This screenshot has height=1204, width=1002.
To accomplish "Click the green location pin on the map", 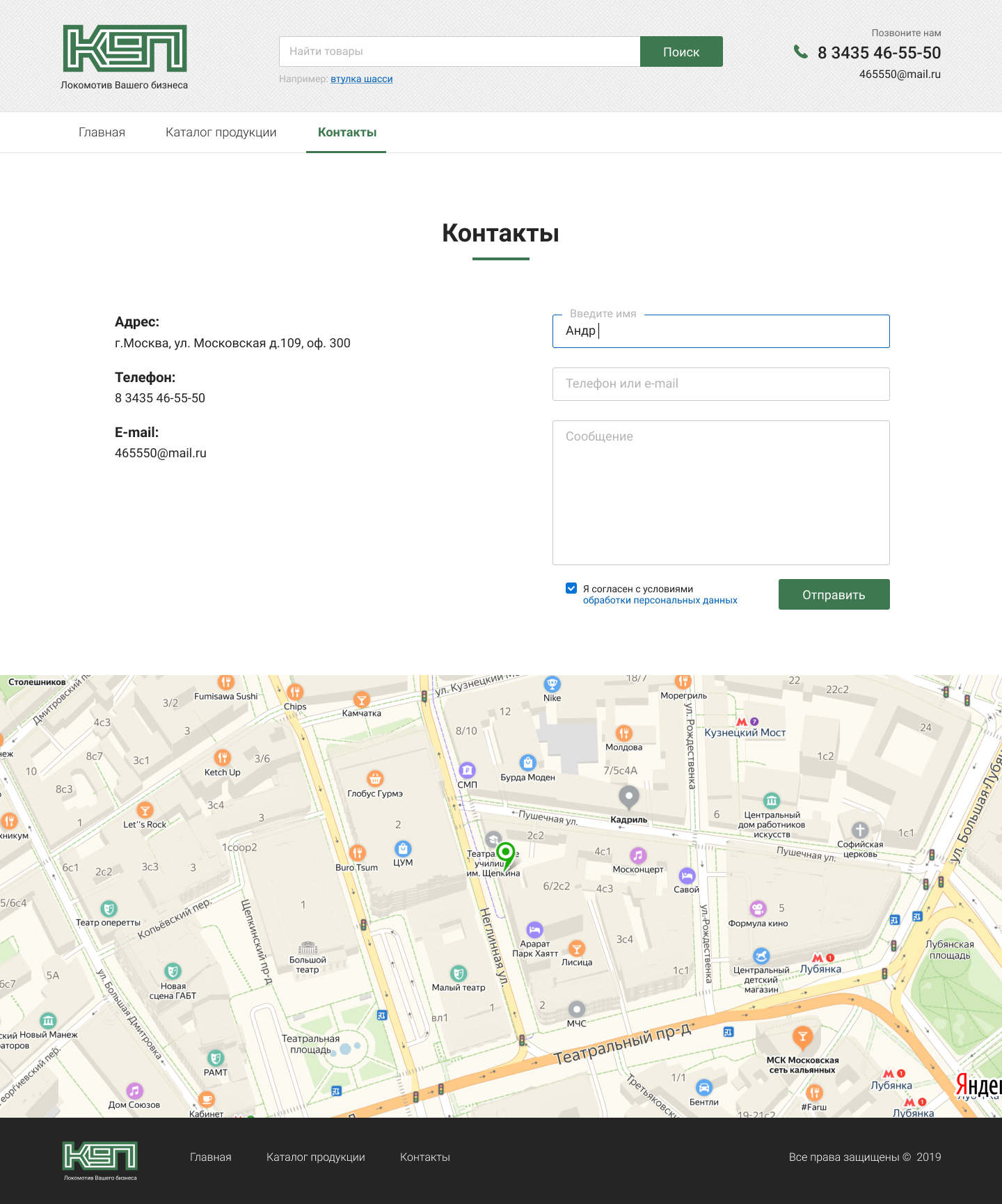I will [506, 855].
